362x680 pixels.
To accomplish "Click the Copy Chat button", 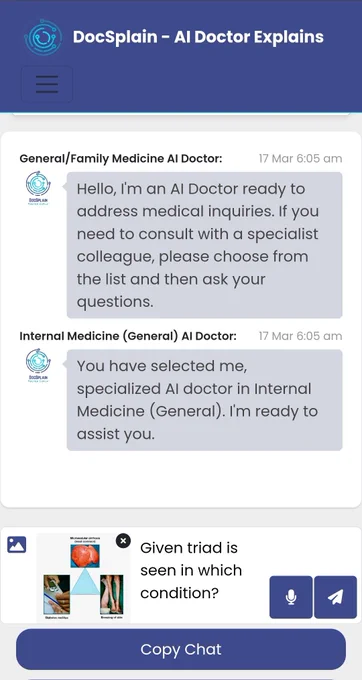I will click(x=181, y=649).
